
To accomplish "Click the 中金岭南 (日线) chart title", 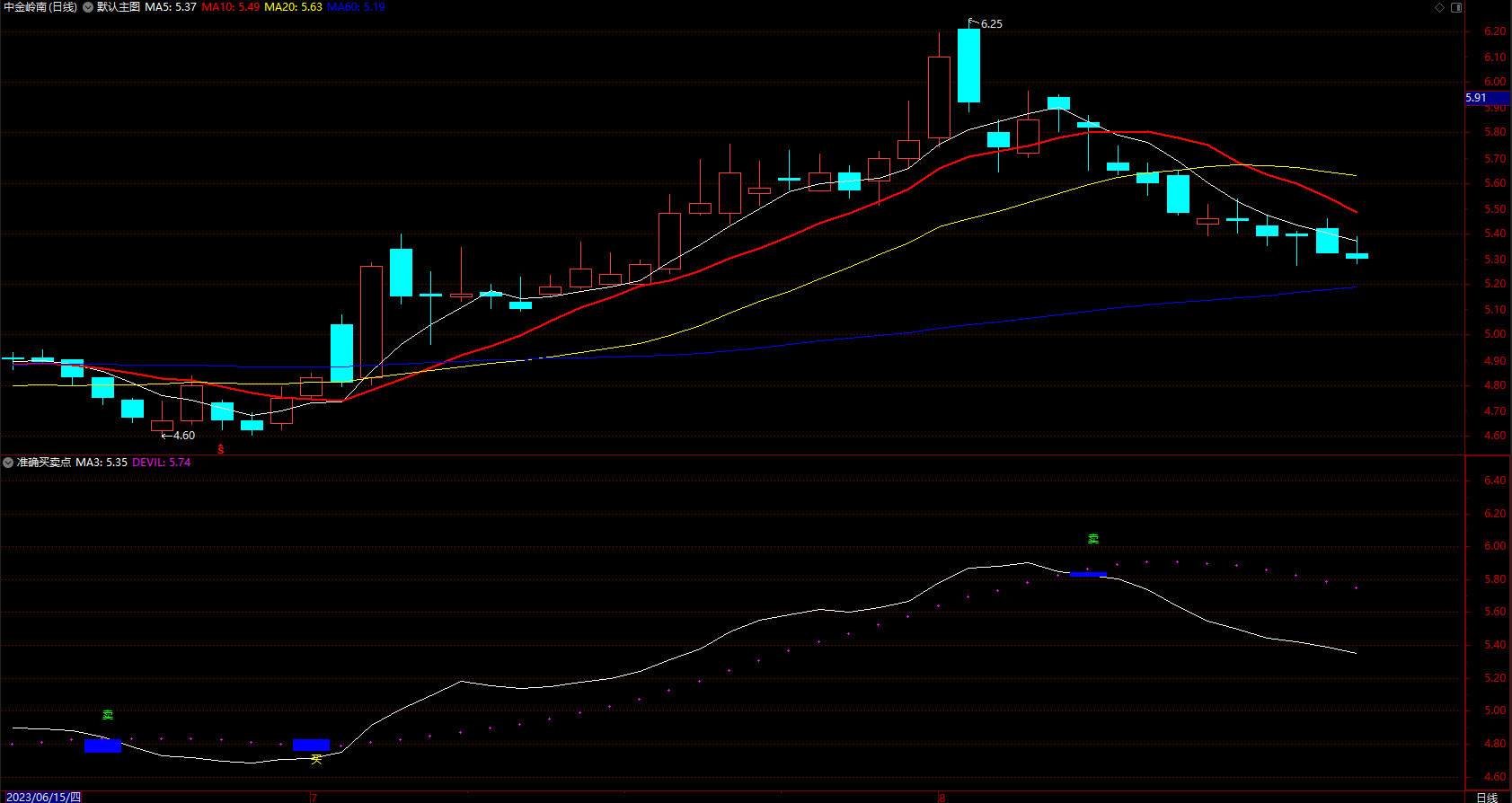I will point(40,7).
